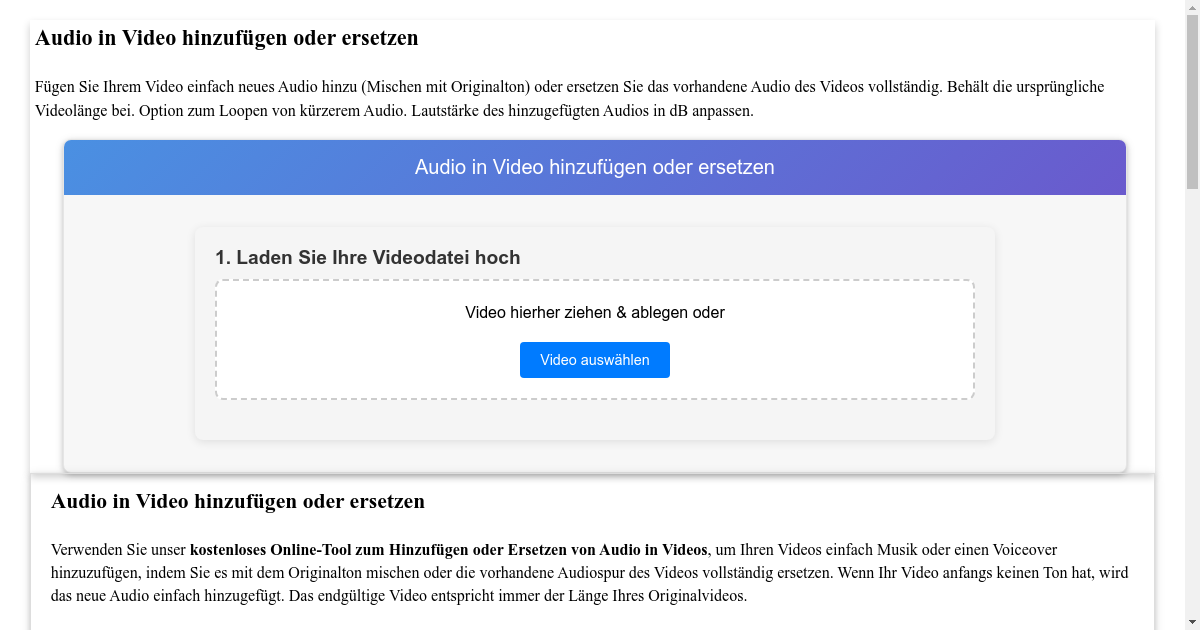Click the page title heading at the top
Screen dimensions: 1200x630
click(227, 38)
